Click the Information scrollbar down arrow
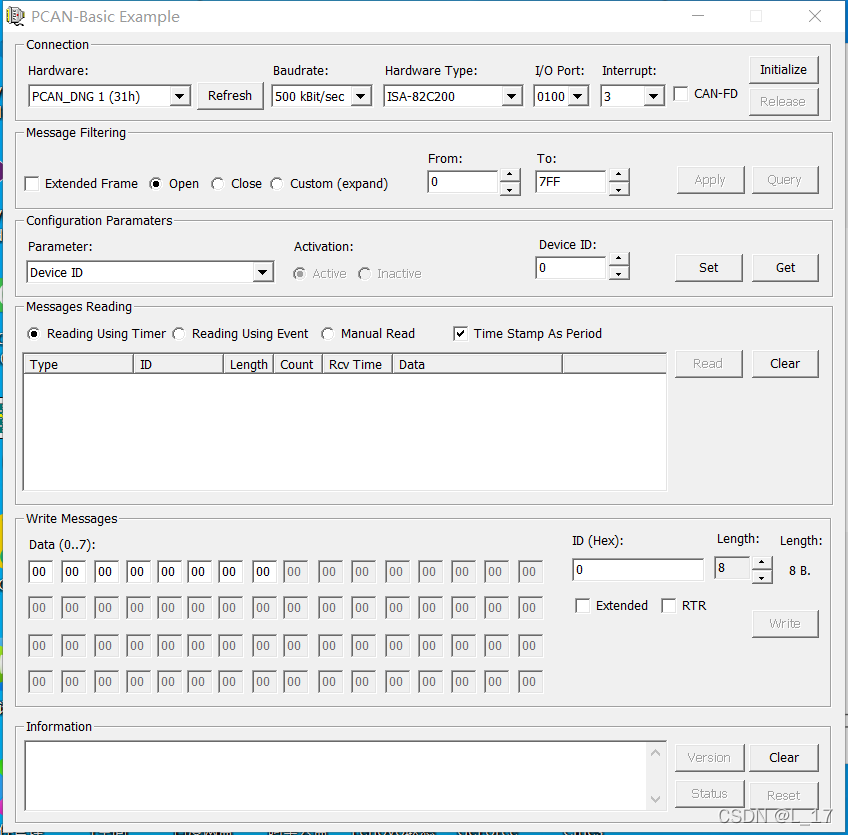This screenshot has width=848, height=835. [x=655, y=799]
